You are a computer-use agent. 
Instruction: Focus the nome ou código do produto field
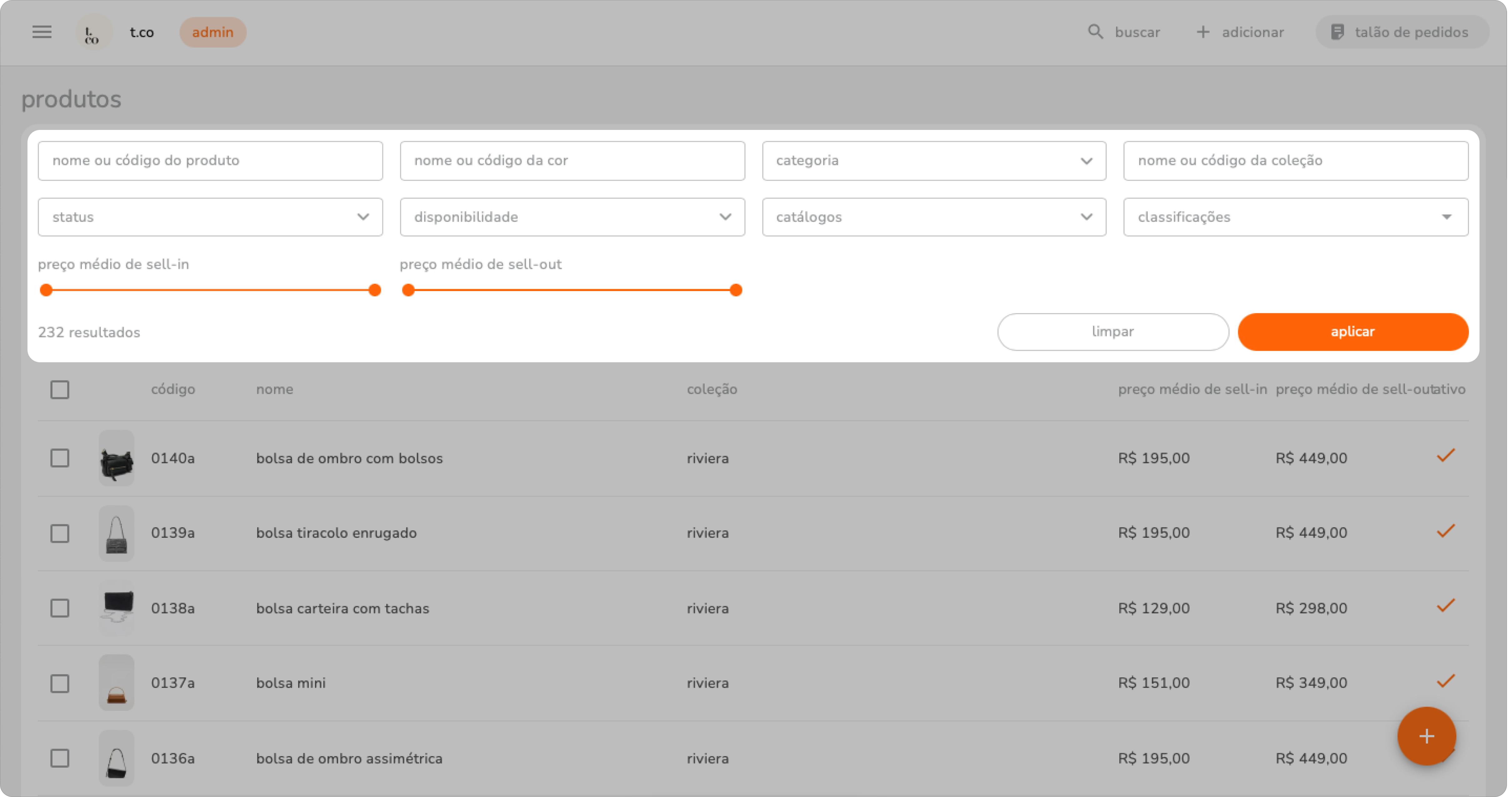[x=210, y=161]
